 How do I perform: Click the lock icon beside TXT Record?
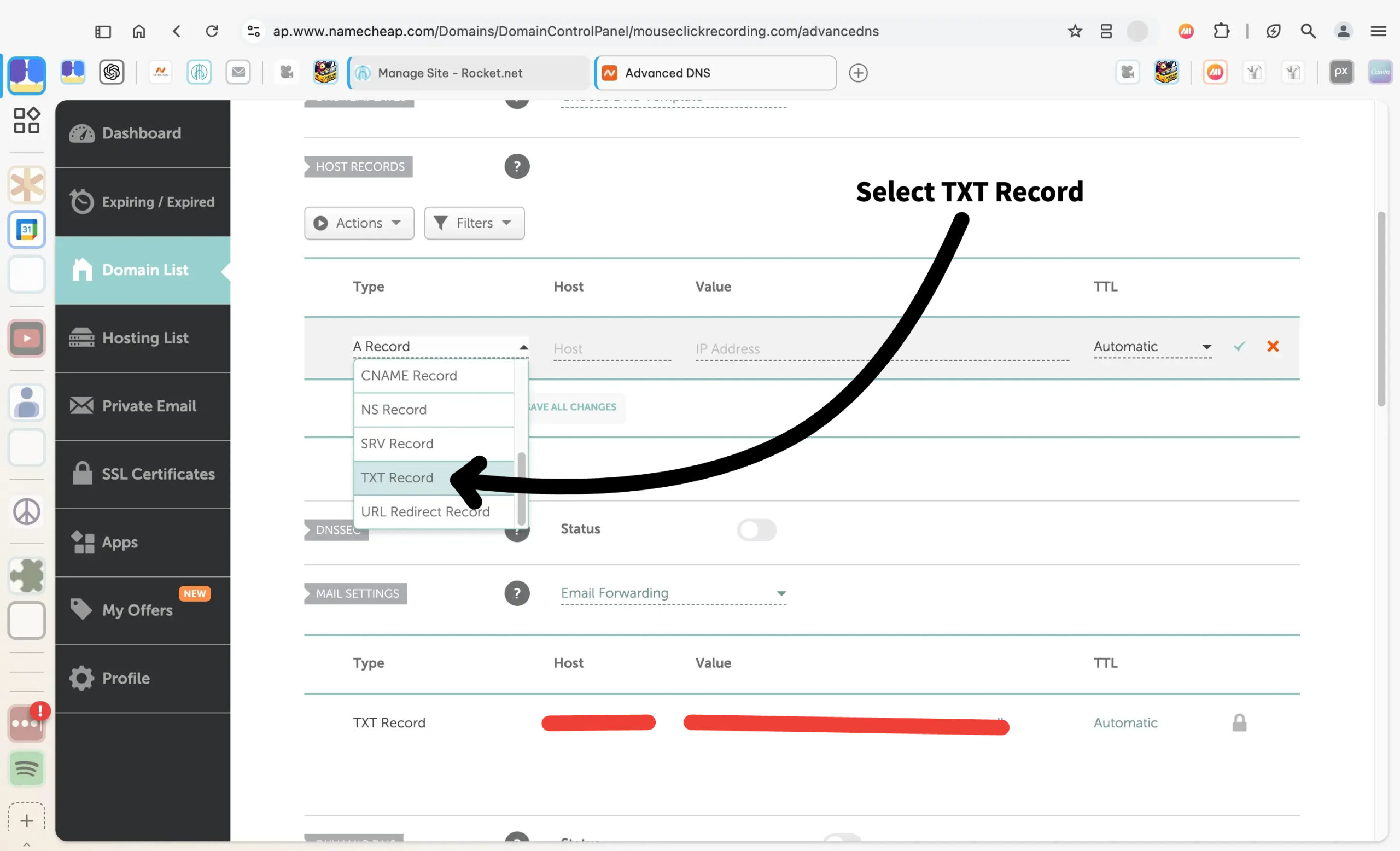1239,722
